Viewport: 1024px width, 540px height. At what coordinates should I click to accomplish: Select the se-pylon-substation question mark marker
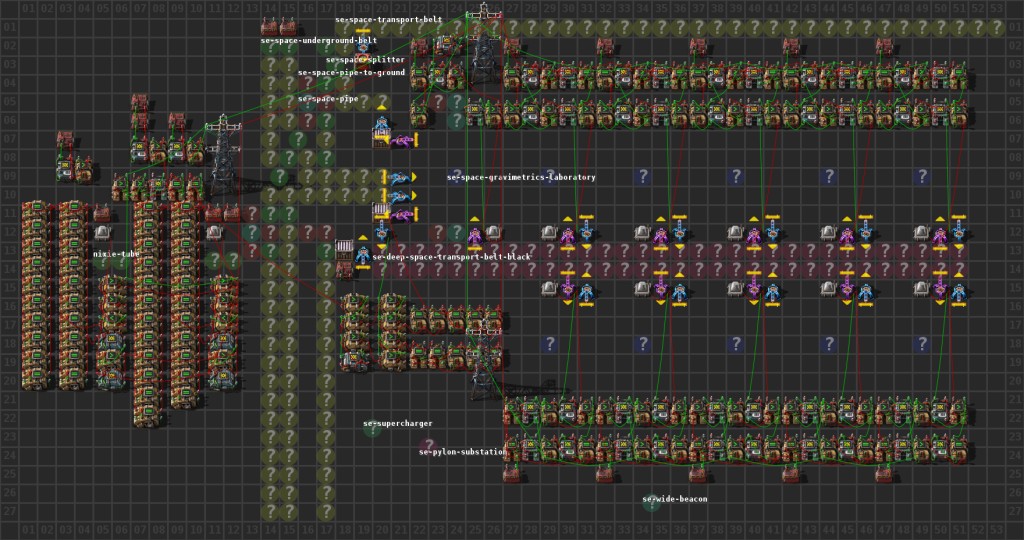tap(428, 445)
